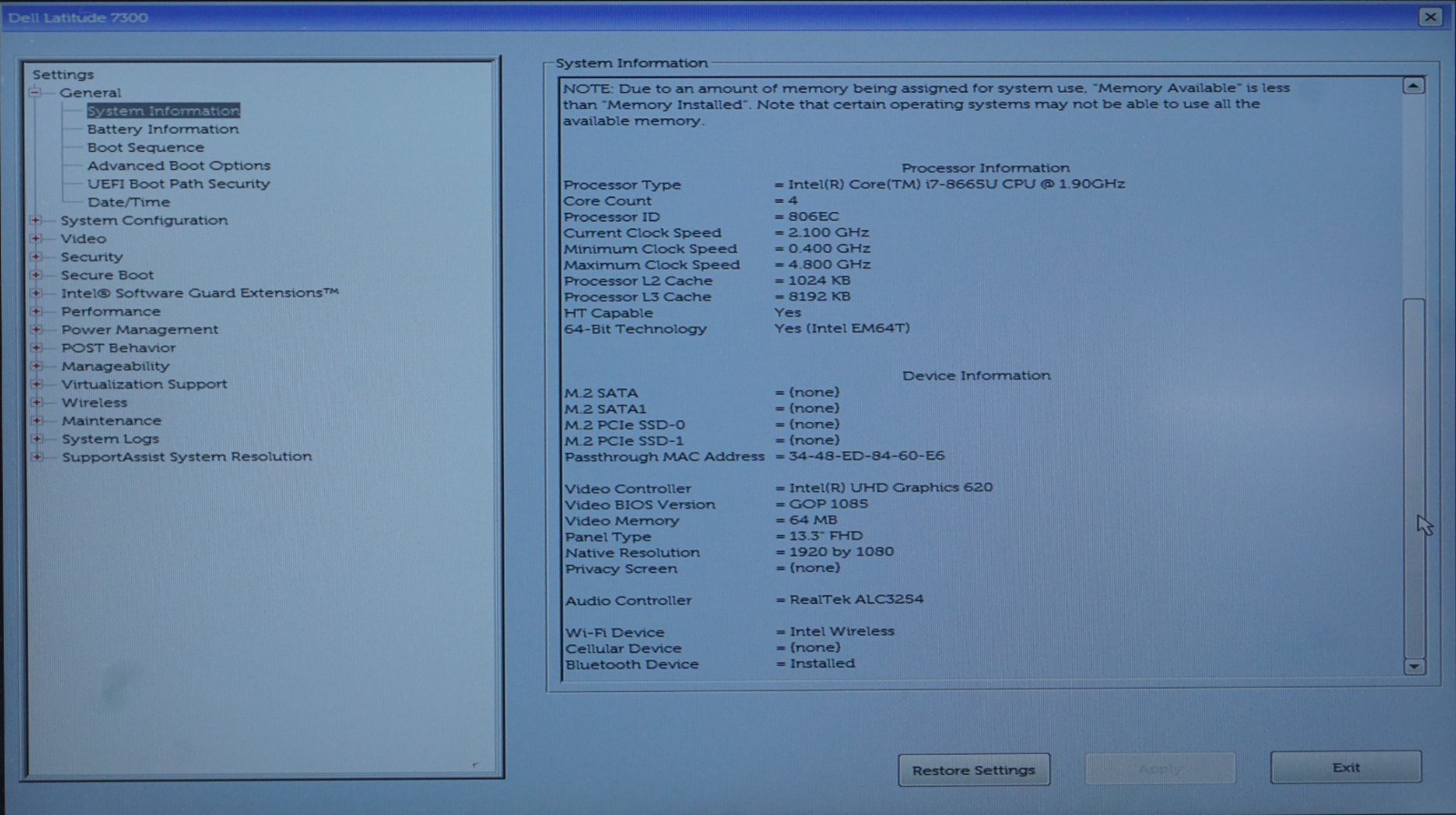Click the Exit button
This screenshot has height=815, width=1456.
[1346, 768]
